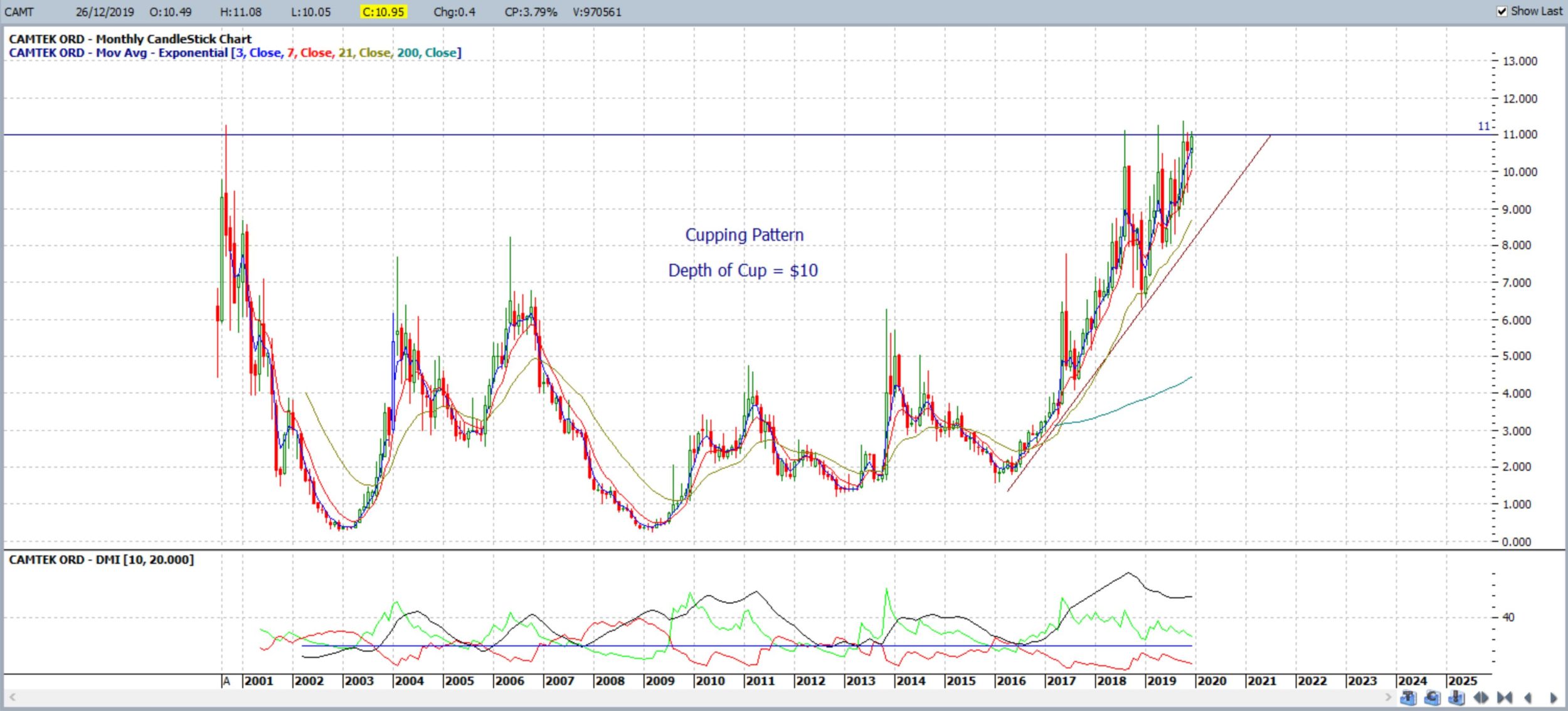
Task: Click the 2009 year on time axis
Action: click(x=660, y=681)
